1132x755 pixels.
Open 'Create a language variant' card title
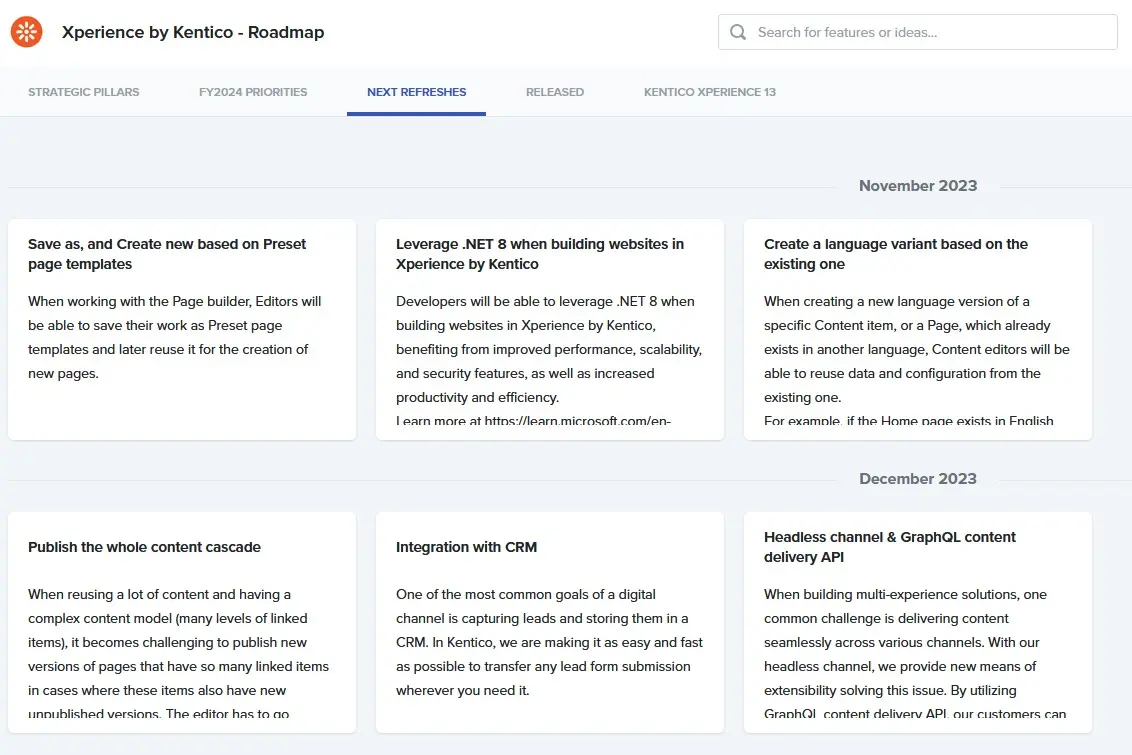click(x=896, y=254)
